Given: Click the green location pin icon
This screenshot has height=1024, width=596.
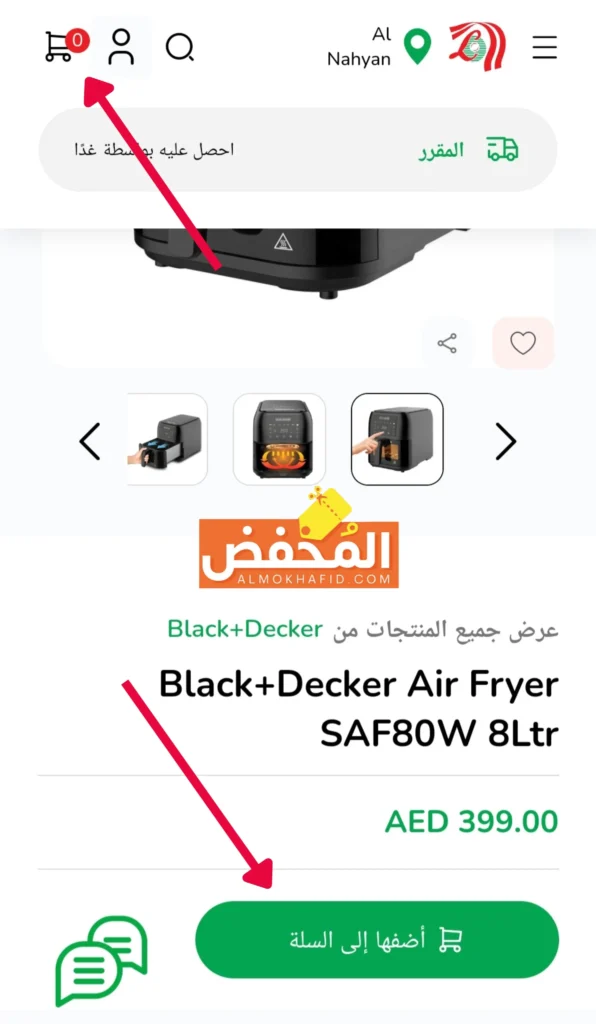Looking at the screenshot, I should (417, 46).
